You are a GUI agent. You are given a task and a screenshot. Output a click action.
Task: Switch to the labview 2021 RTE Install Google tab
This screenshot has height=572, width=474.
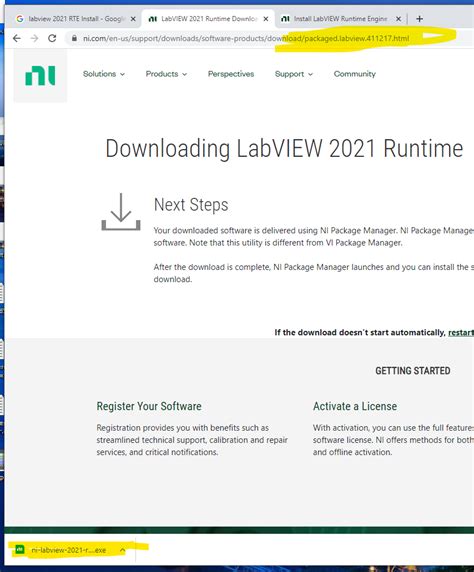click(x=77, y=19)
